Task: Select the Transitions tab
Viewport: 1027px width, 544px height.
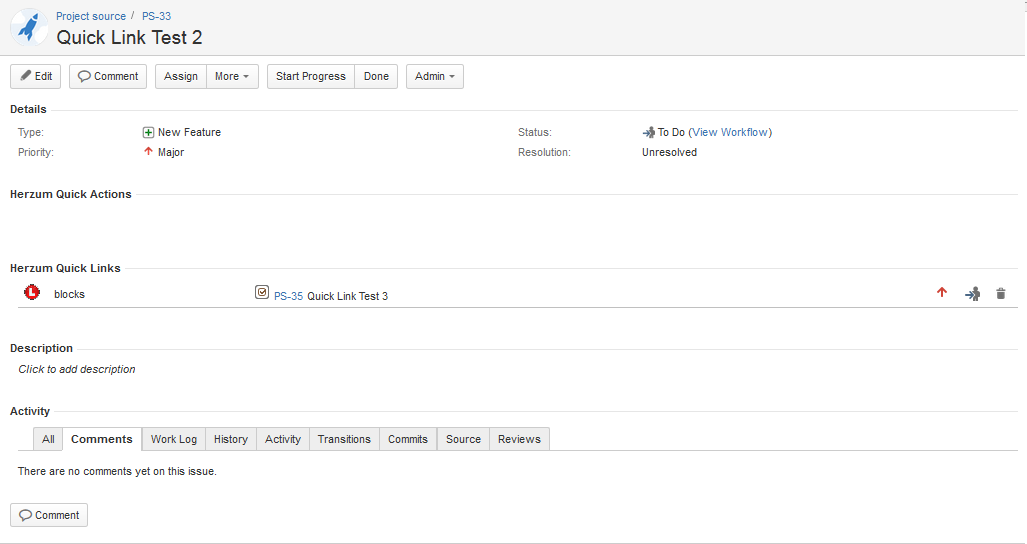Action: point(344,439)
